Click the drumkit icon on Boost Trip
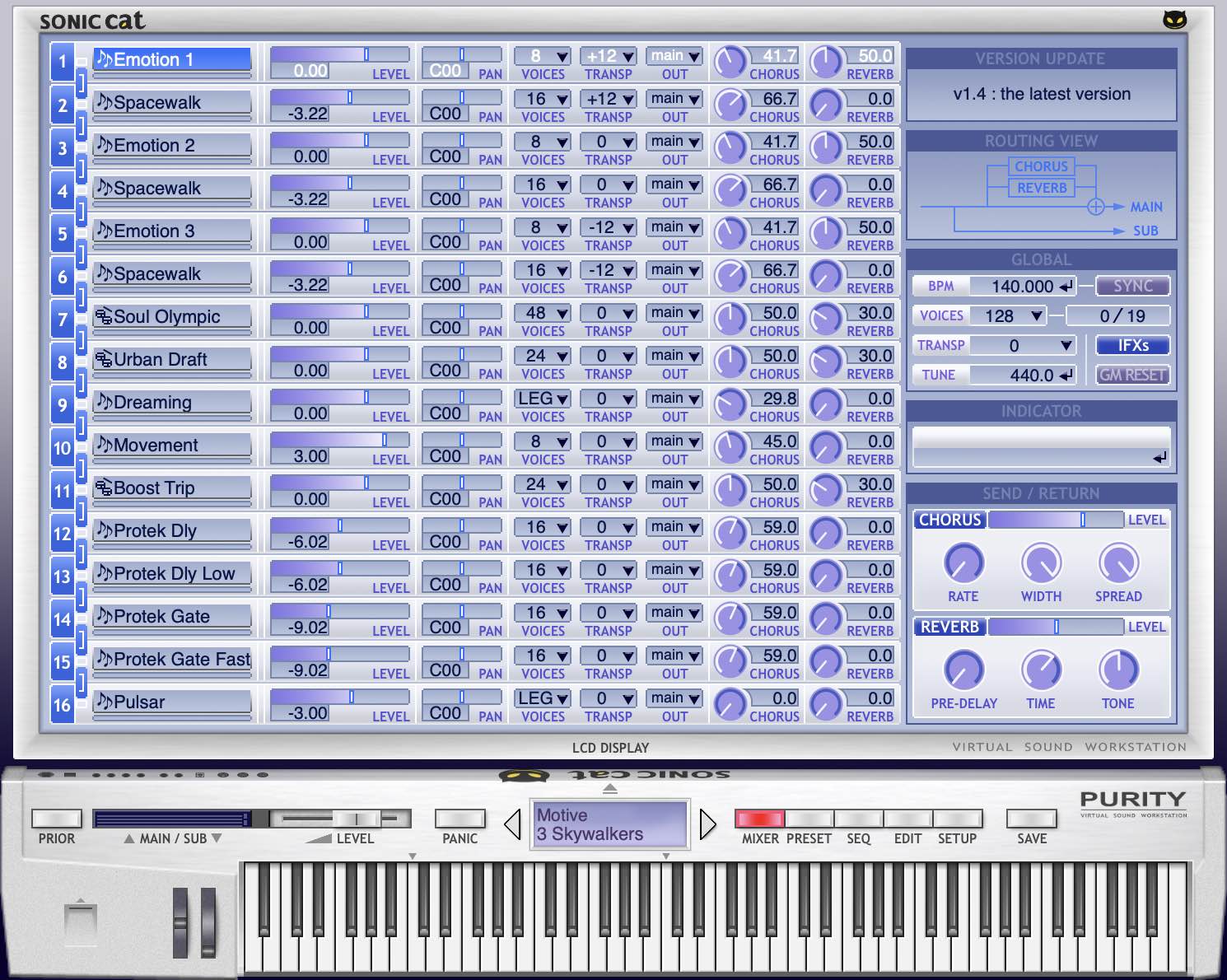Screen dimensions: 1227x980 point(105,487)
